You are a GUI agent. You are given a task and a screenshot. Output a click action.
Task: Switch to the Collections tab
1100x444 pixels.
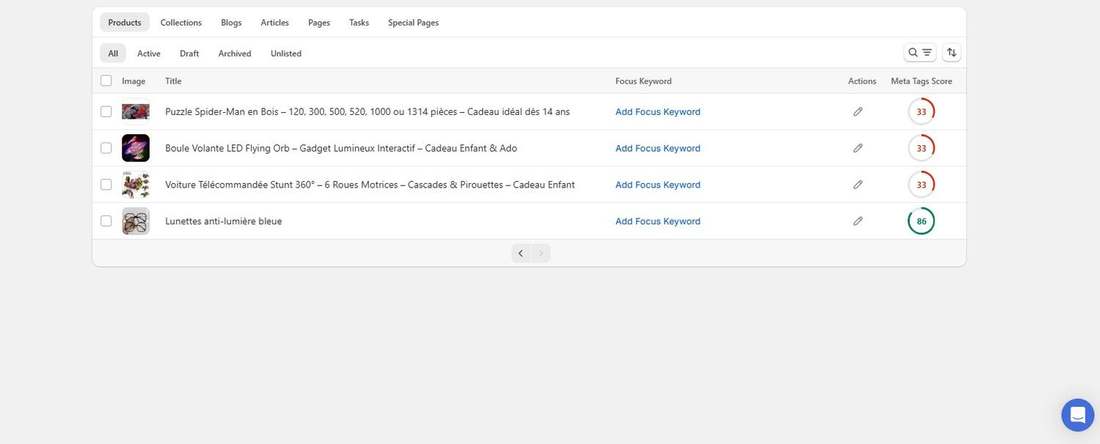[x=181, y=22]
